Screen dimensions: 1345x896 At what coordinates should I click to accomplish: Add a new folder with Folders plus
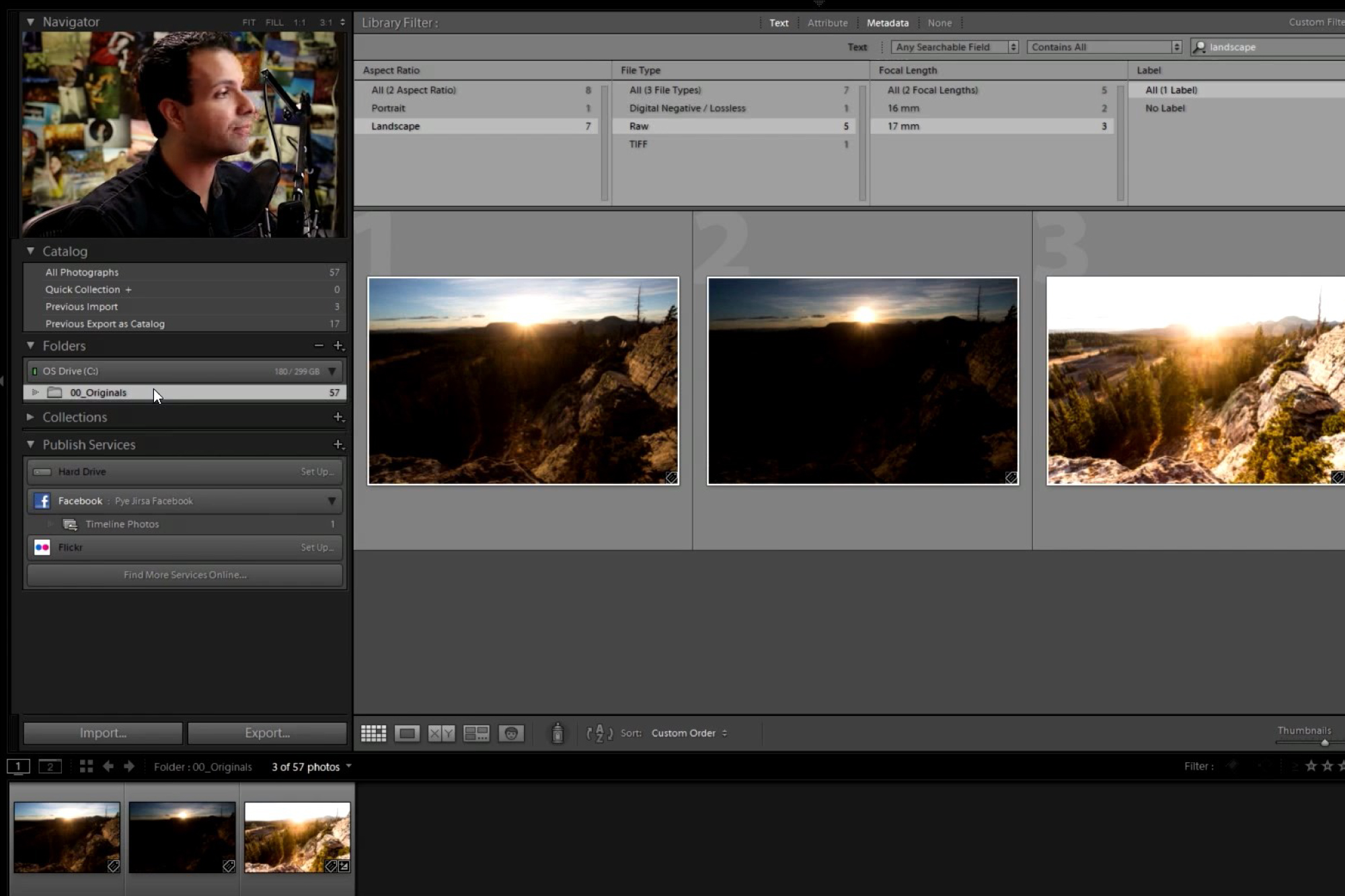pyautogui.click(x=339, y=345)
